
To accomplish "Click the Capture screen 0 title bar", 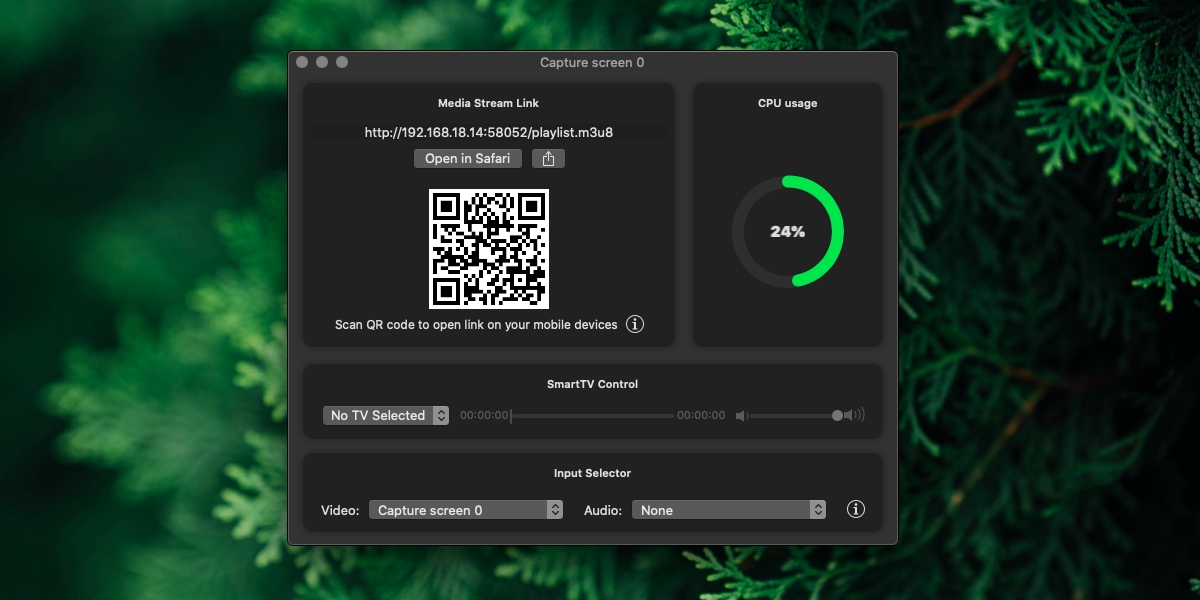I will [592, 62].
